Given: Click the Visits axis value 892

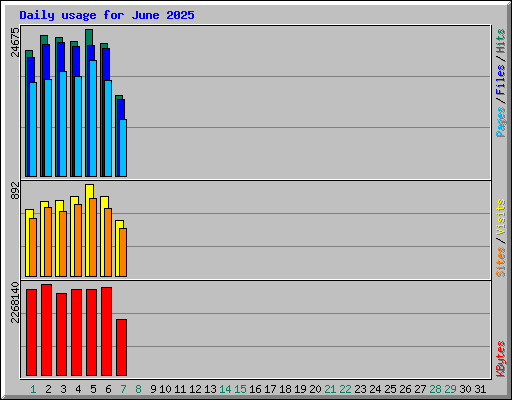Looking at the screenshot, I should point(15,191).
